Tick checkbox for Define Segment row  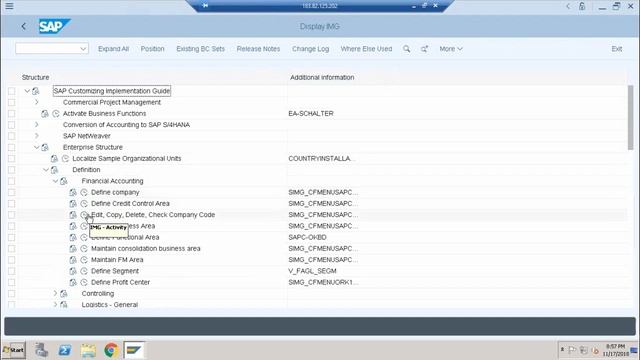(11, 271)
